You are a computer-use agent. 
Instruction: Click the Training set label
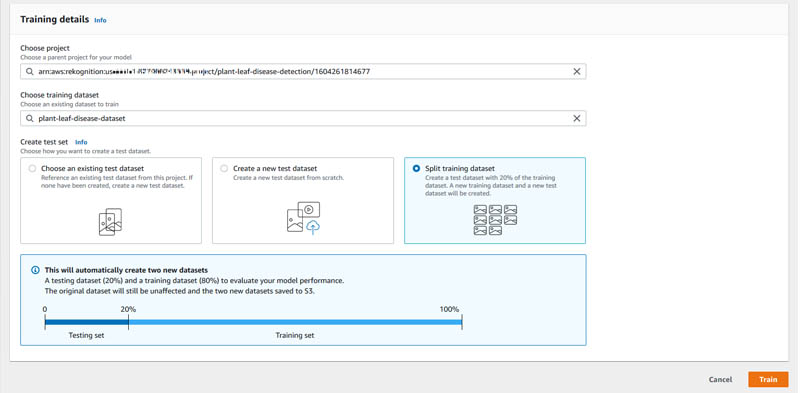coord(295,335)
